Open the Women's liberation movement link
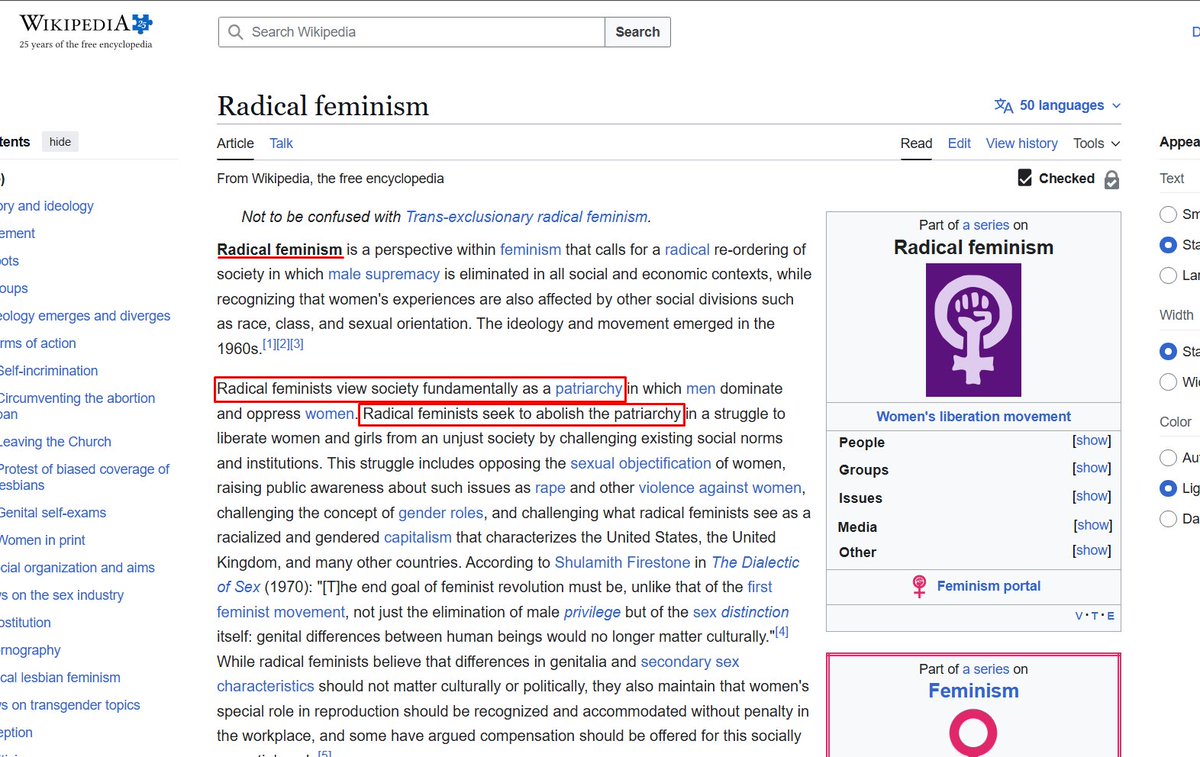 pos(973,416)
